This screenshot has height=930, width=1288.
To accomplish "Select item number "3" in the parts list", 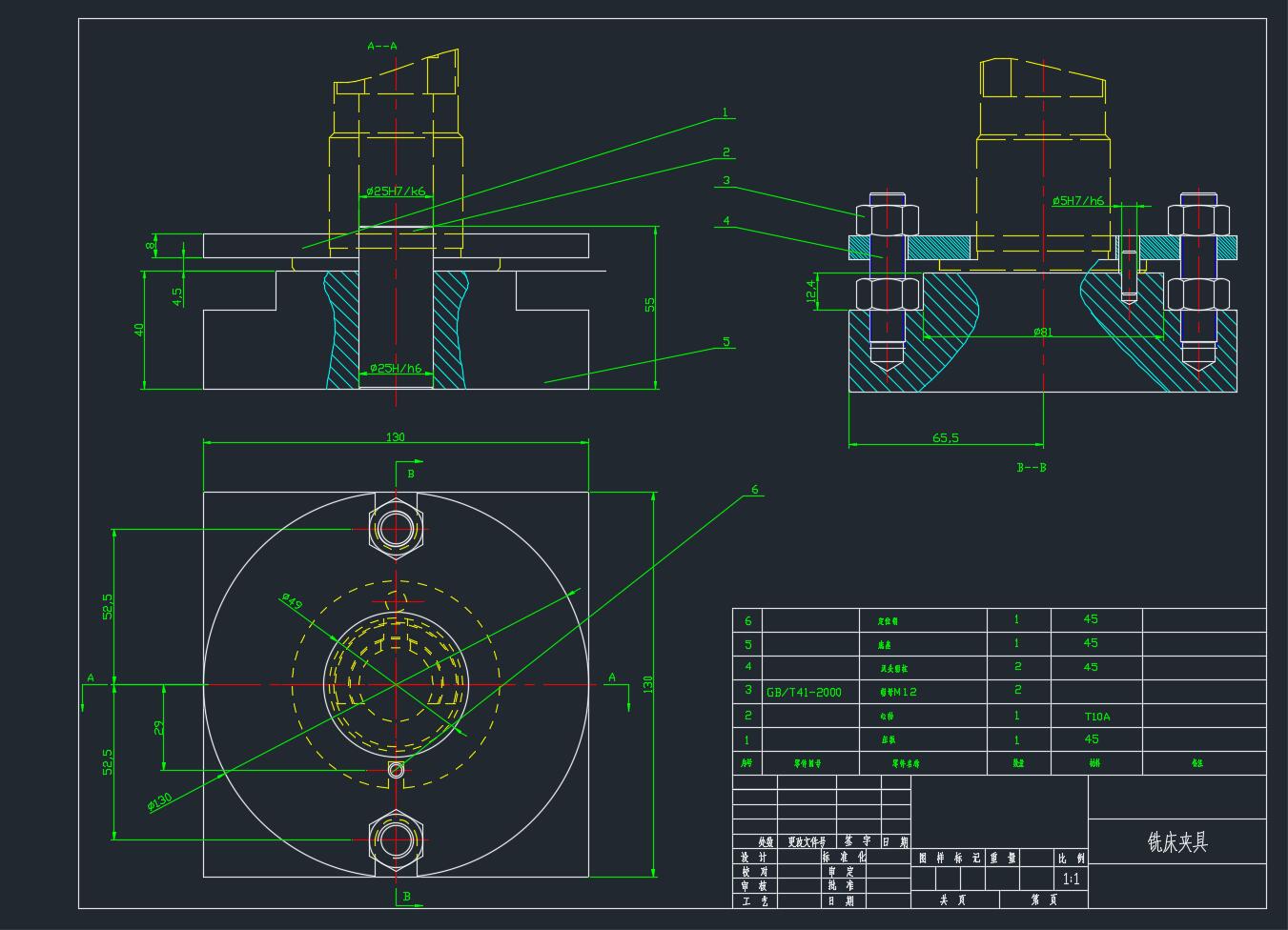I will point(748,690).
